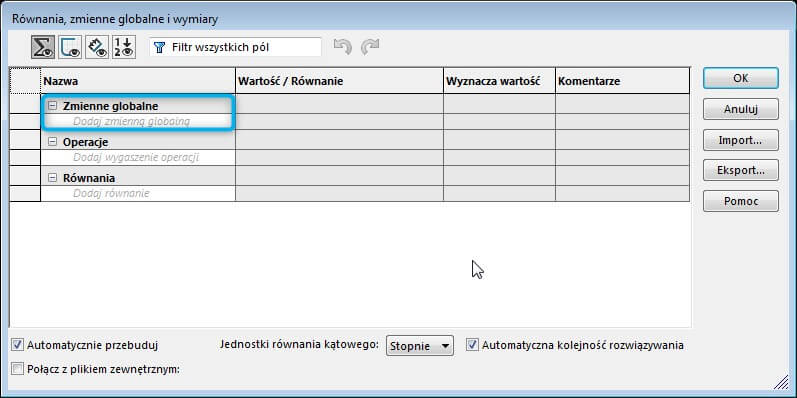
Task: Switch to Sketch Equation View icon
Action: [70, 48]
